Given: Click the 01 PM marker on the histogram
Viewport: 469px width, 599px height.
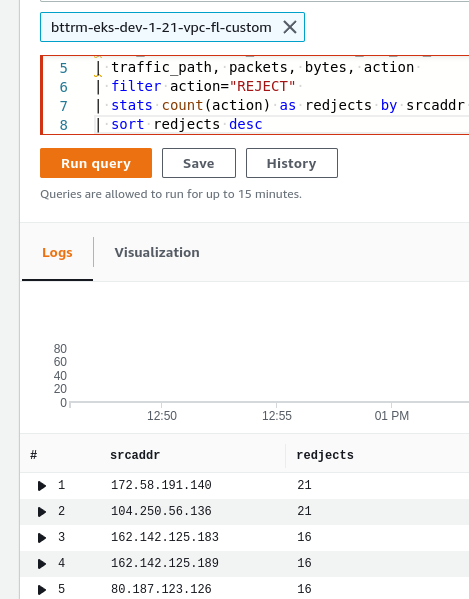Looking at the screenshot, I should pyautogui.click(x=391, y=415).
